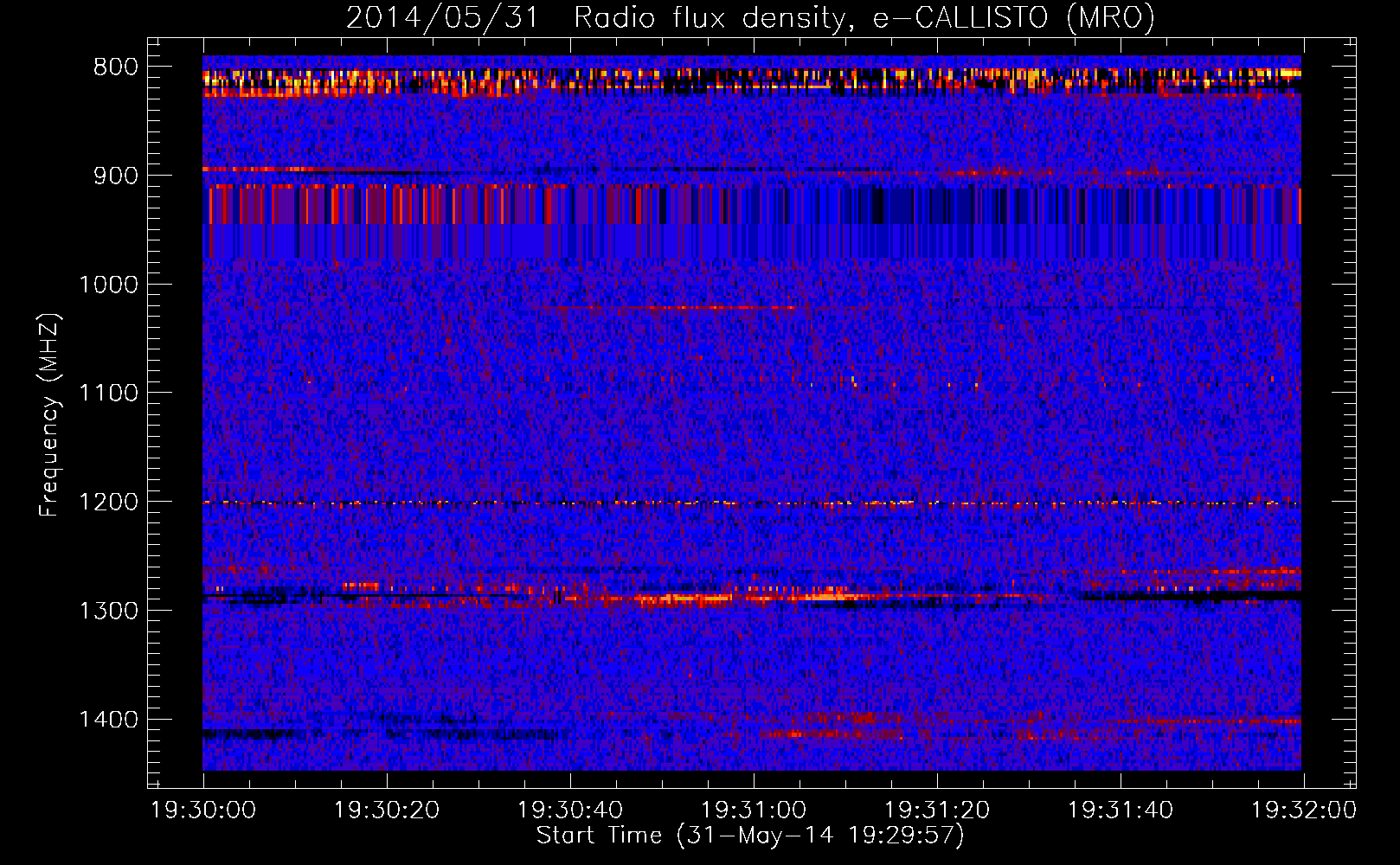Click the 1300 frequency tick label
Image resolution: width=1400 pixels, height=865 pixels.
tap(108, 611)
